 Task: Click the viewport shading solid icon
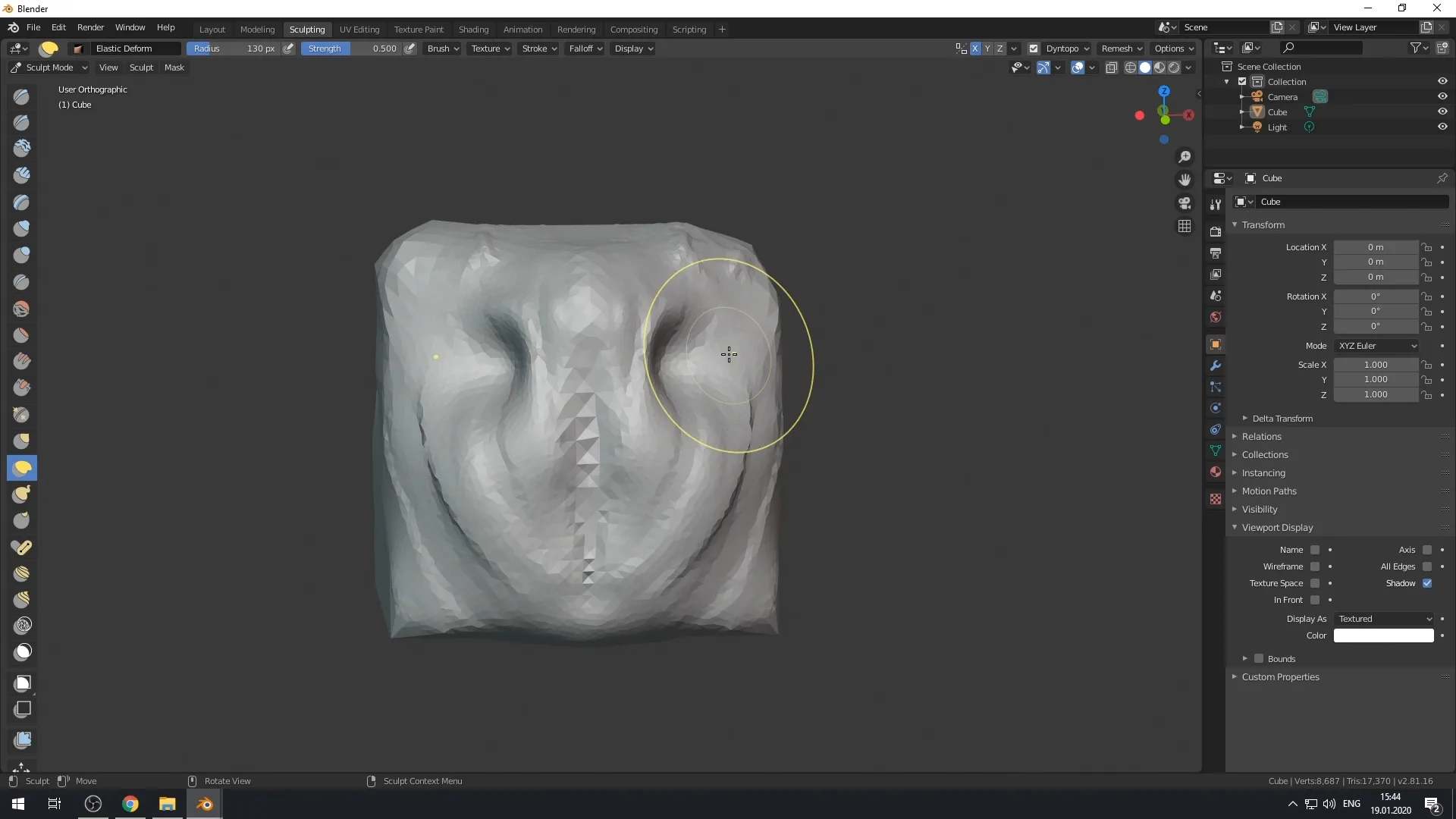pos(1146,67)
